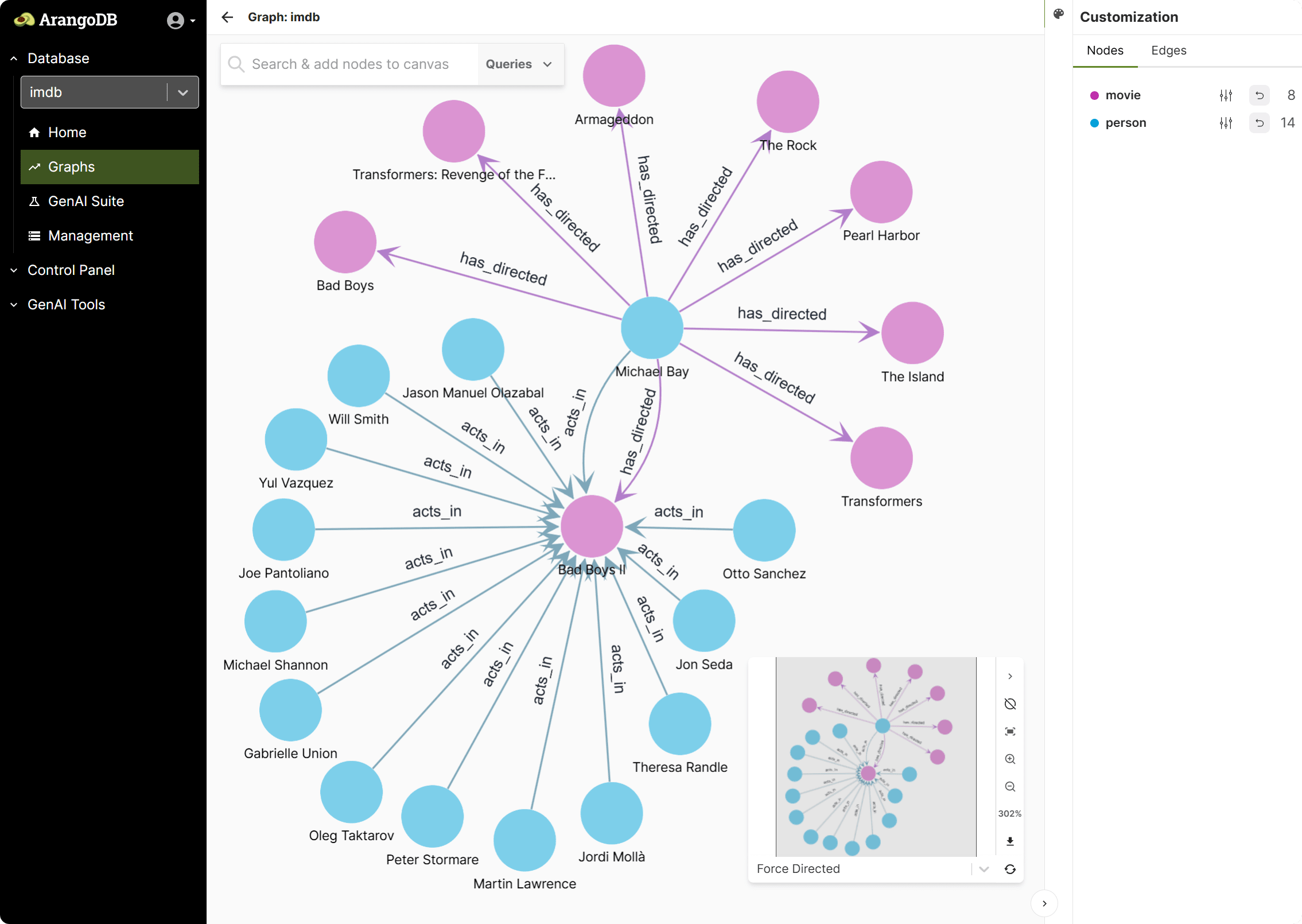Reset movie node styling
Viewport: 1302px width, 924px height.
[x=1259, y=95]
